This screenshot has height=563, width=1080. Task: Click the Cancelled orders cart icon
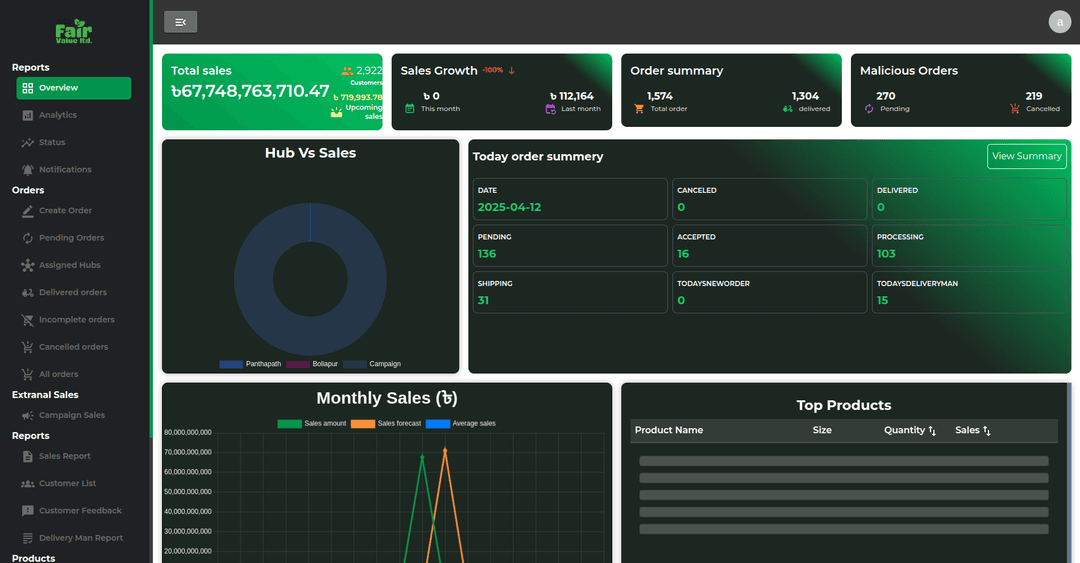pos(28,347)
